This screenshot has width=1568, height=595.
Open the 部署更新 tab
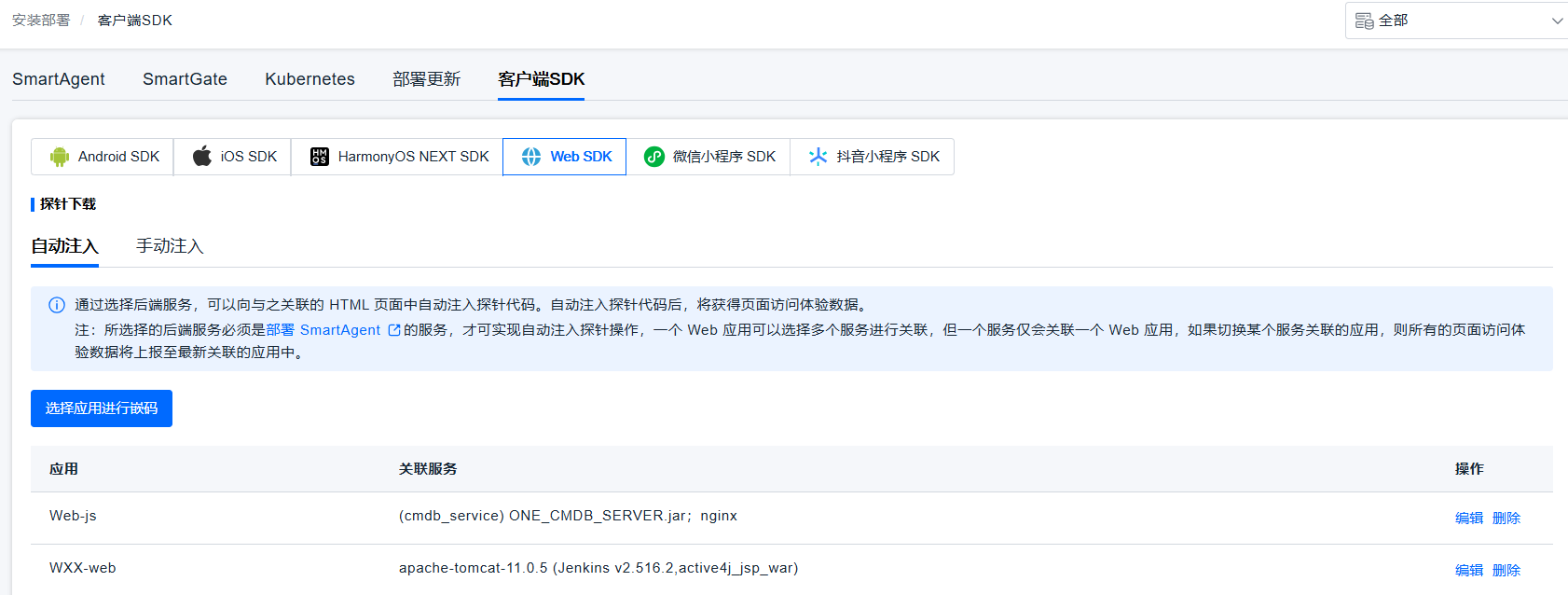pos(427,79)
